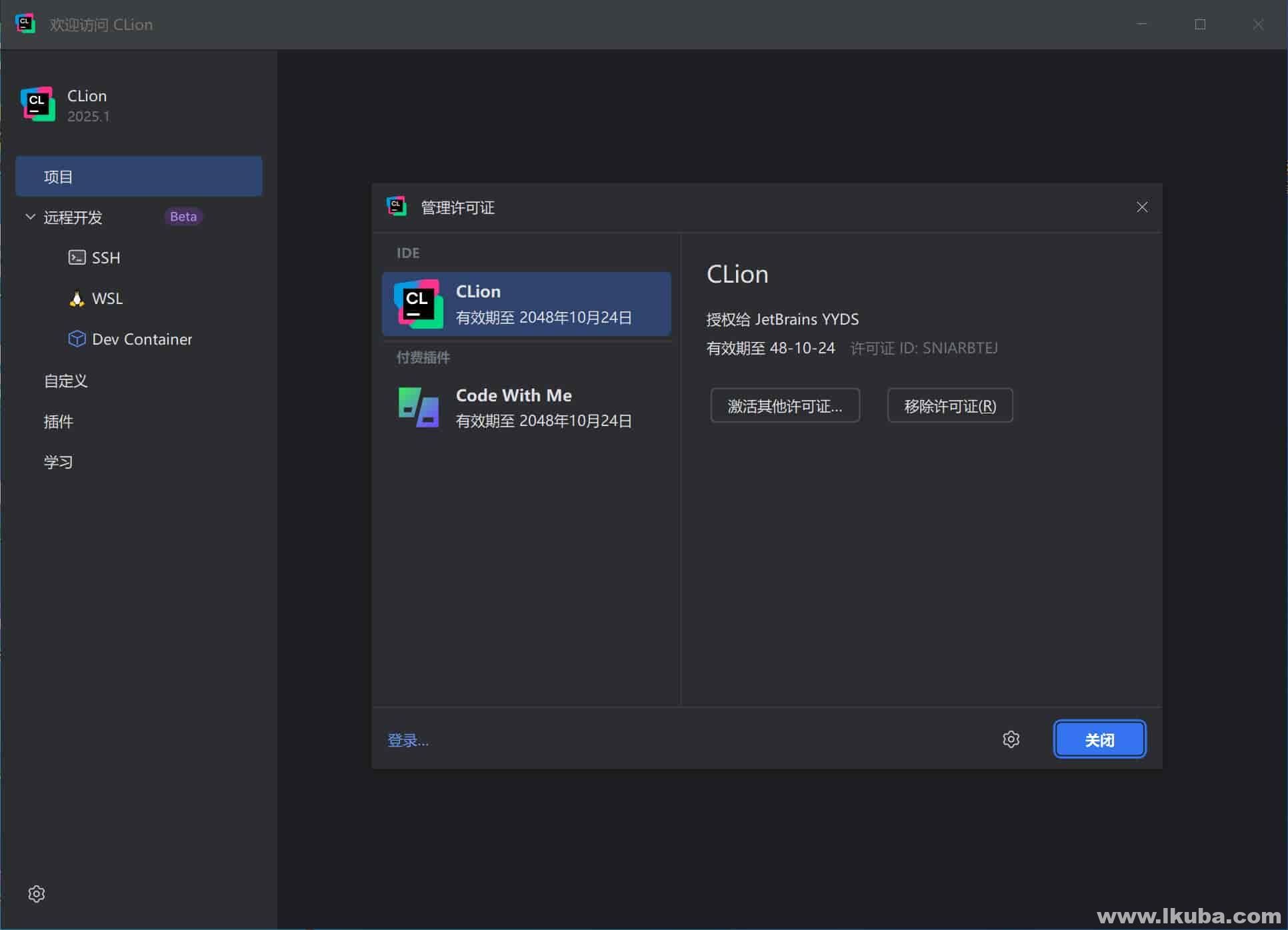
Task: Click the 登录... link
Action: pyautogui.click(x=408, y=740)
